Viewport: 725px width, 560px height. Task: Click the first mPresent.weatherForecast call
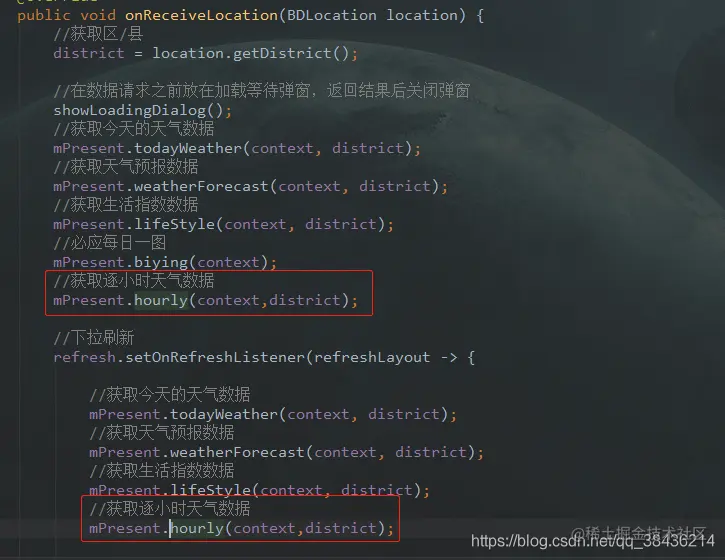coord(250,186)
